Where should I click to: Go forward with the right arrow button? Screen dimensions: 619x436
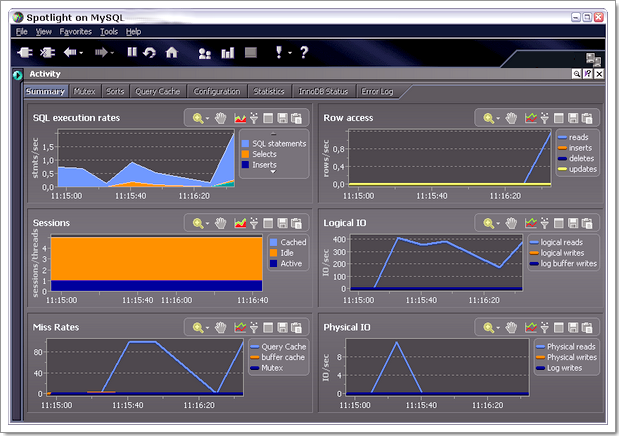pyautogui.click(x=101, y=53)
